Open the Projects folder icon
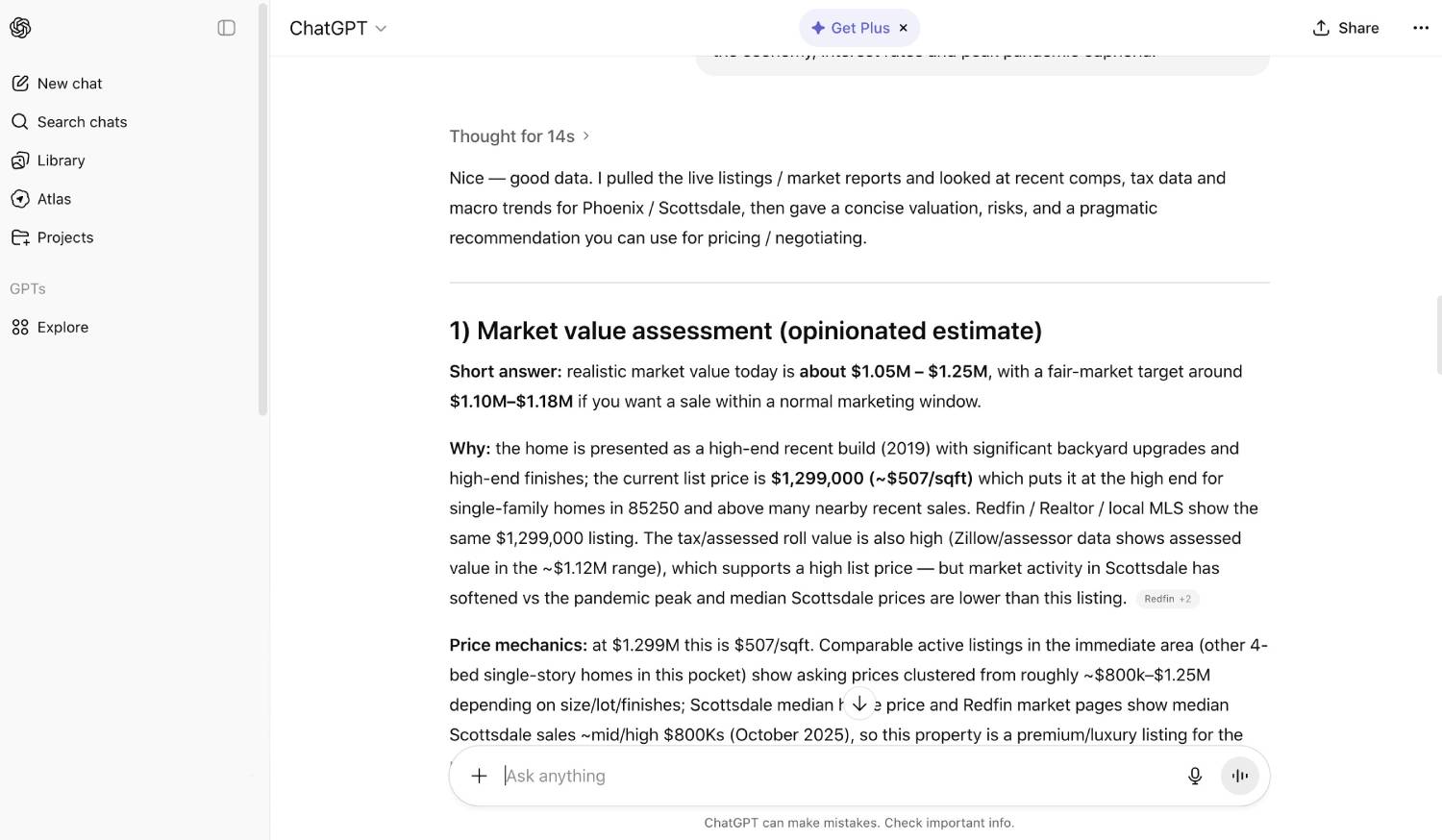Screen dimensions: 1442x840 [x=20, y=237]
